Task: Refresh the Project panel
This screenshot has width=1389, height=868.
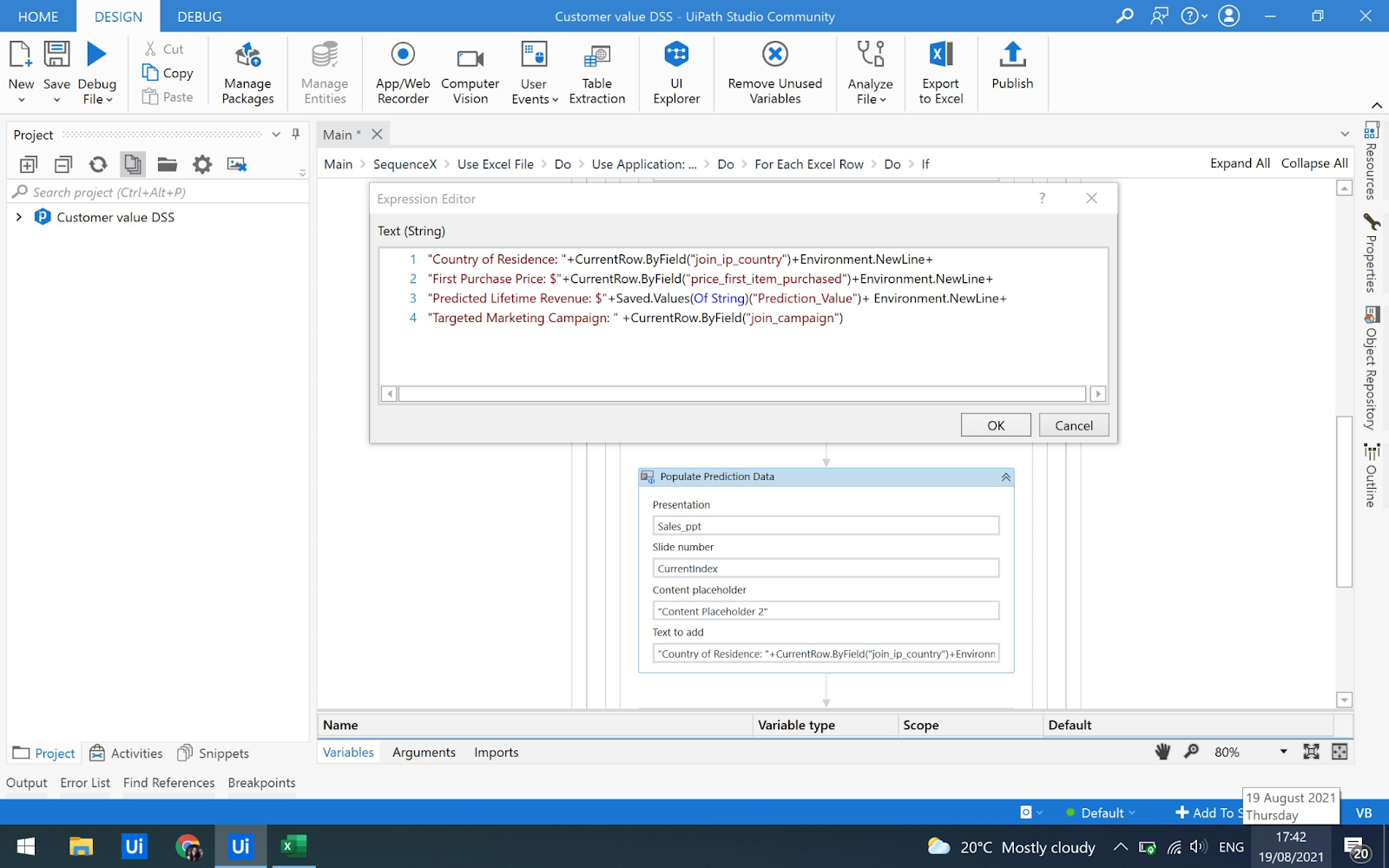Action: (98, 164)
